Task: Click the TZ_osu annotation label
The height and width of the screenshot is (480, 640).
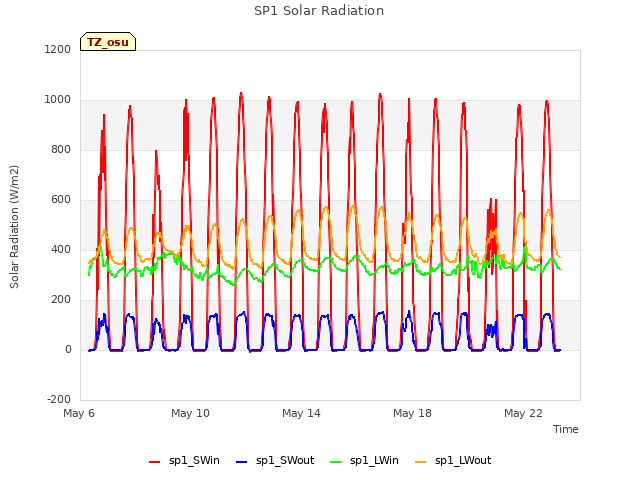Action: (108, 42)
